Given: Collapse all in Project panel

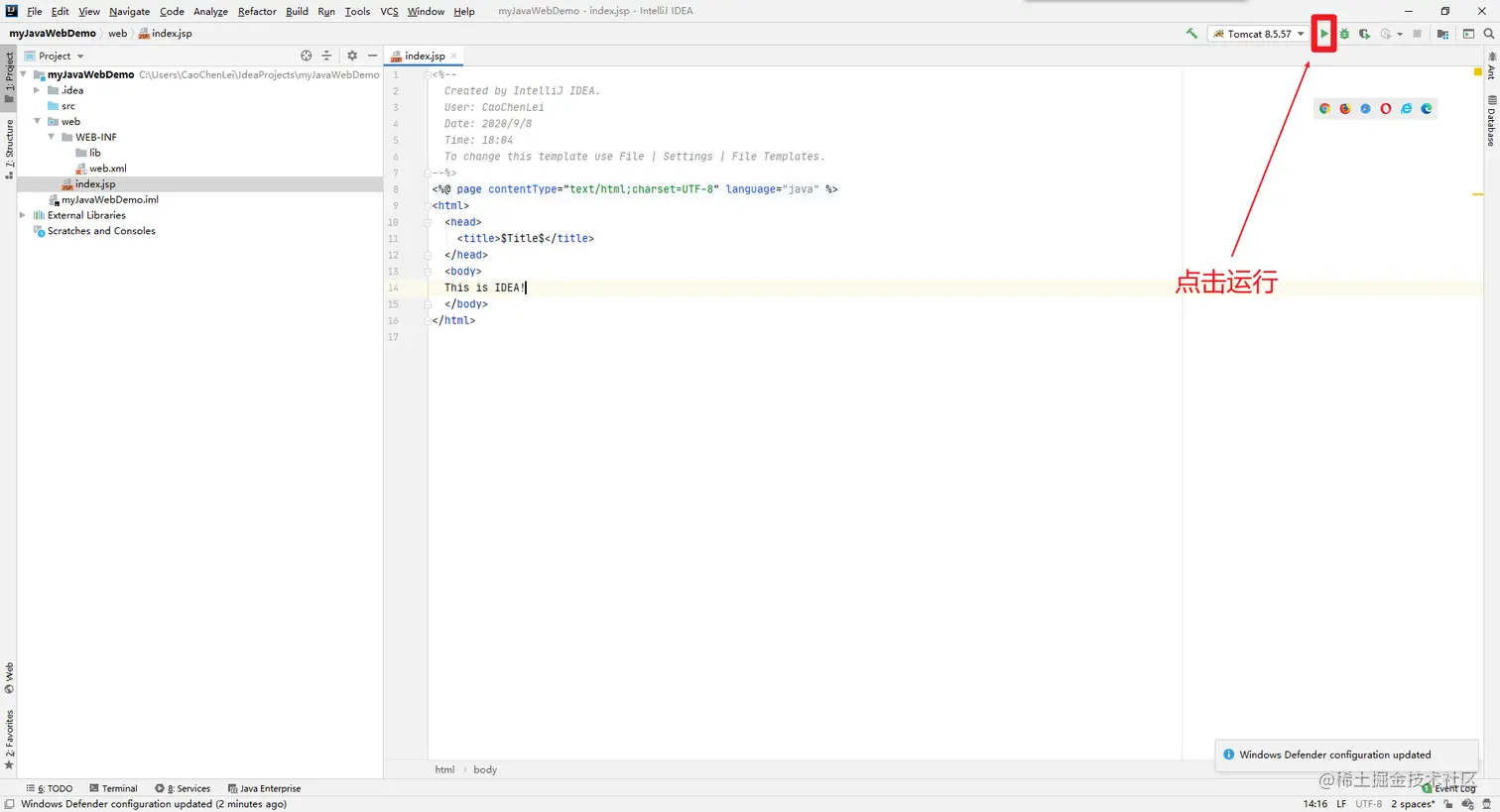Looking at the screenshot, I should pyautogui.click(x=326, y=56).
